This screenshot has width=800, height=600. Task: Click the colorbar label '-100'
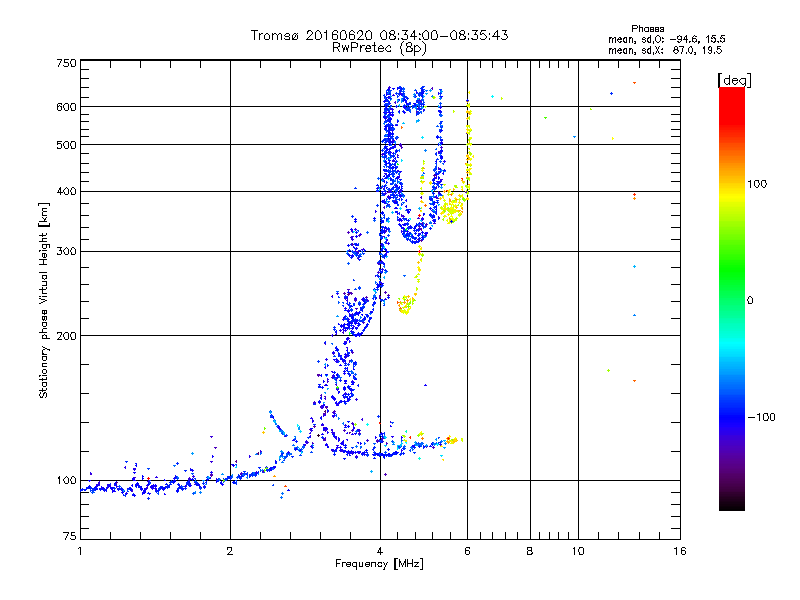762,417
